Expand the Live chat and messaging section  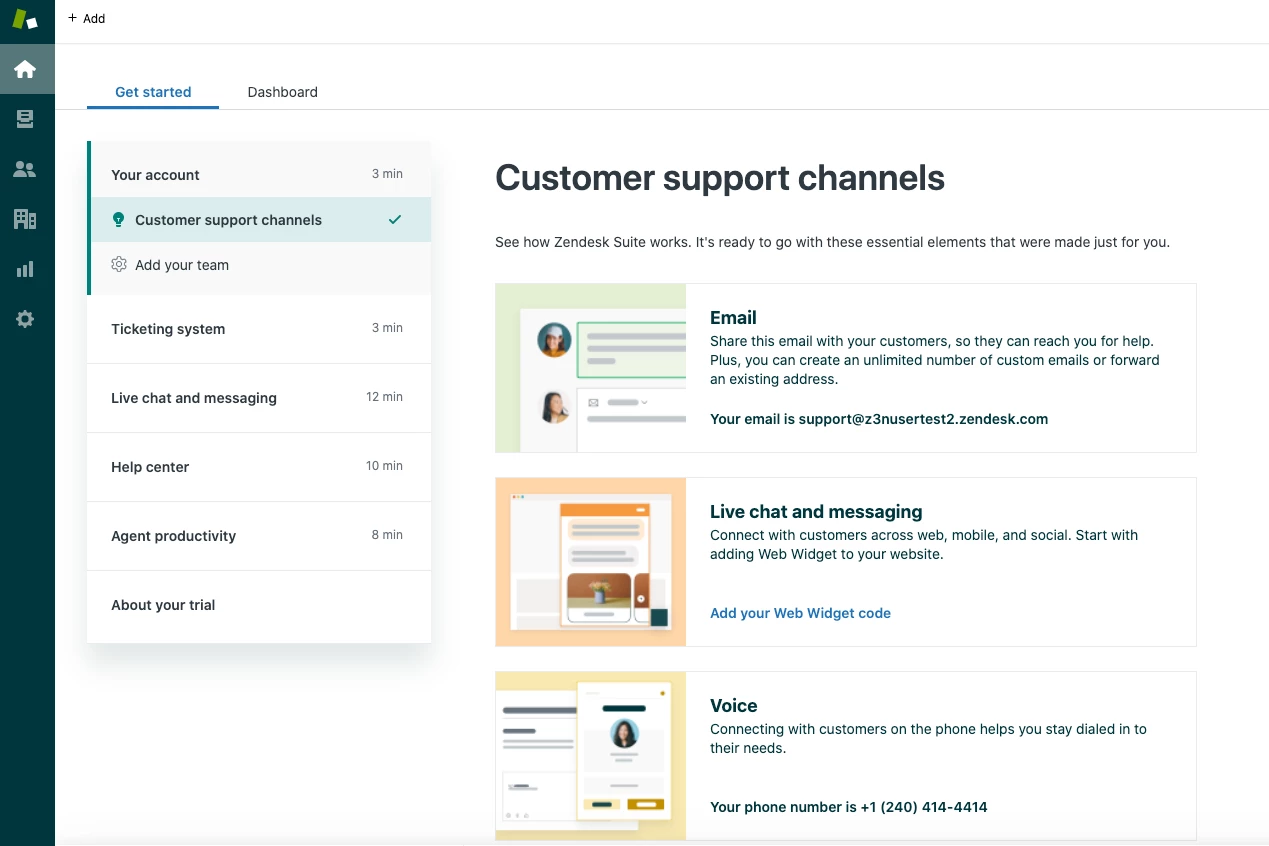point(259,398)
